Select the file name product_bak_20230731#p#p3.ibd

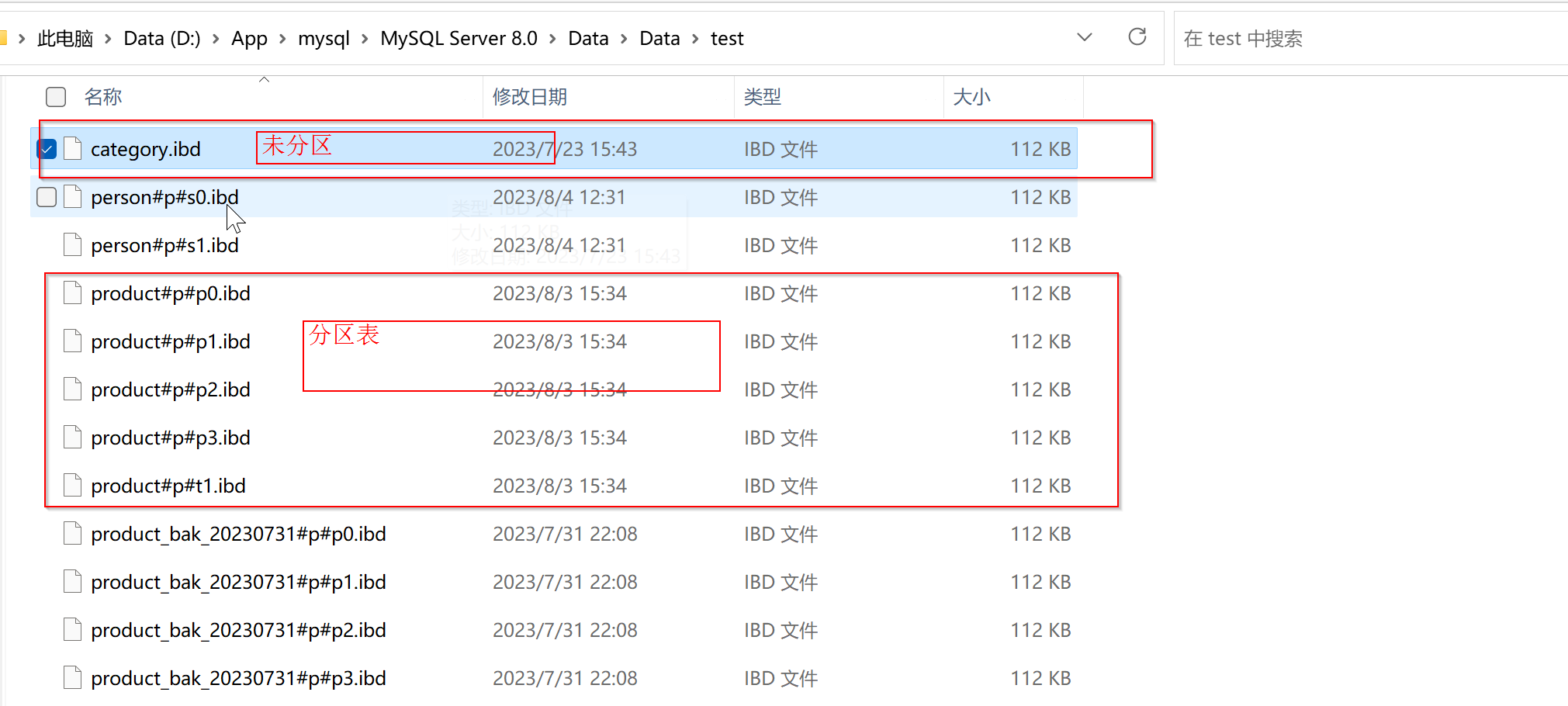coord(238,678)
